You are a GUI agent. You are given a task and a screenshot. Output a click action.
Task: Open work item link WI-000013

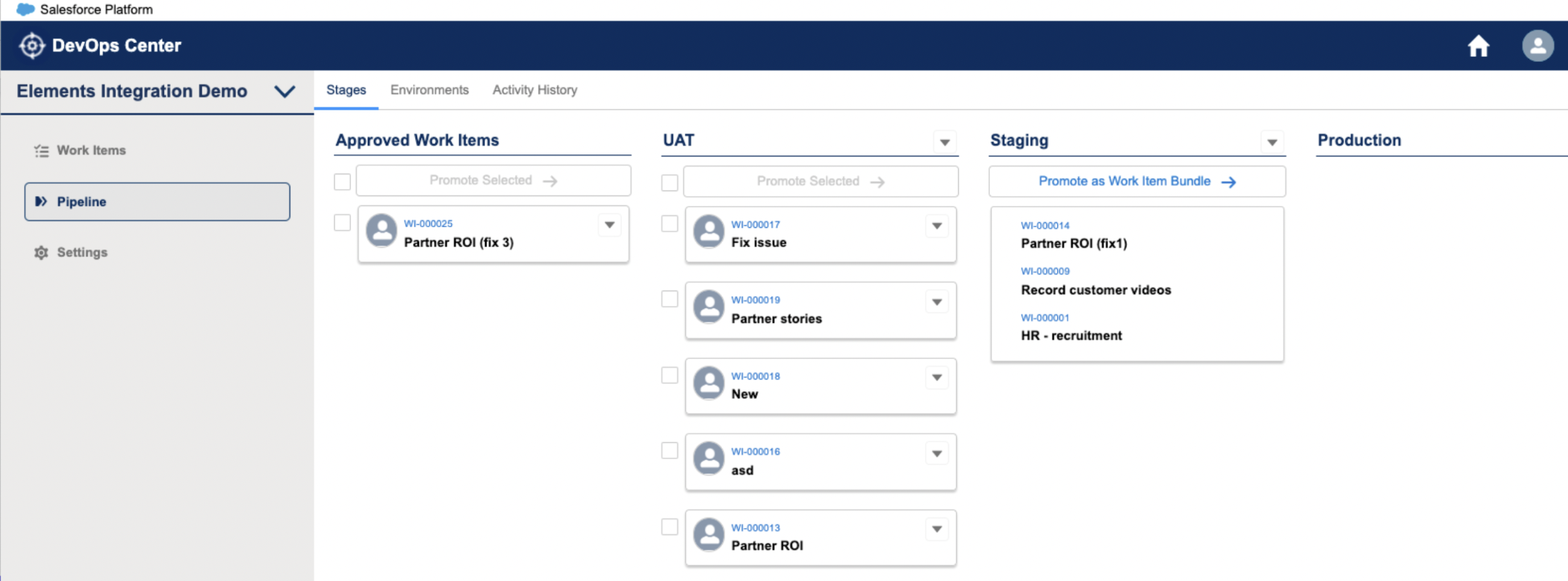click(755, 527)
